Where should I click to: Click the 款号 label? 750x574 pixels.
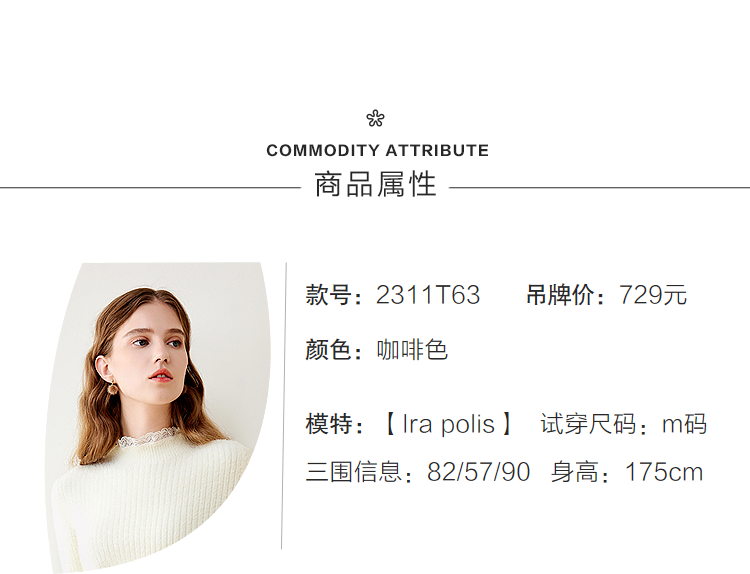(x=329, y=296)
